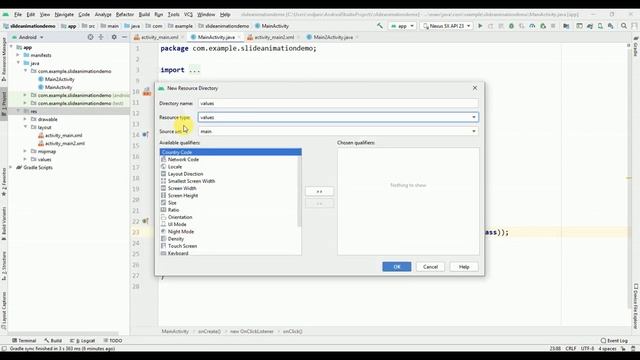Select the Network Code qualifier
This screenshot has height=360, width=640.
coord(183,159)
